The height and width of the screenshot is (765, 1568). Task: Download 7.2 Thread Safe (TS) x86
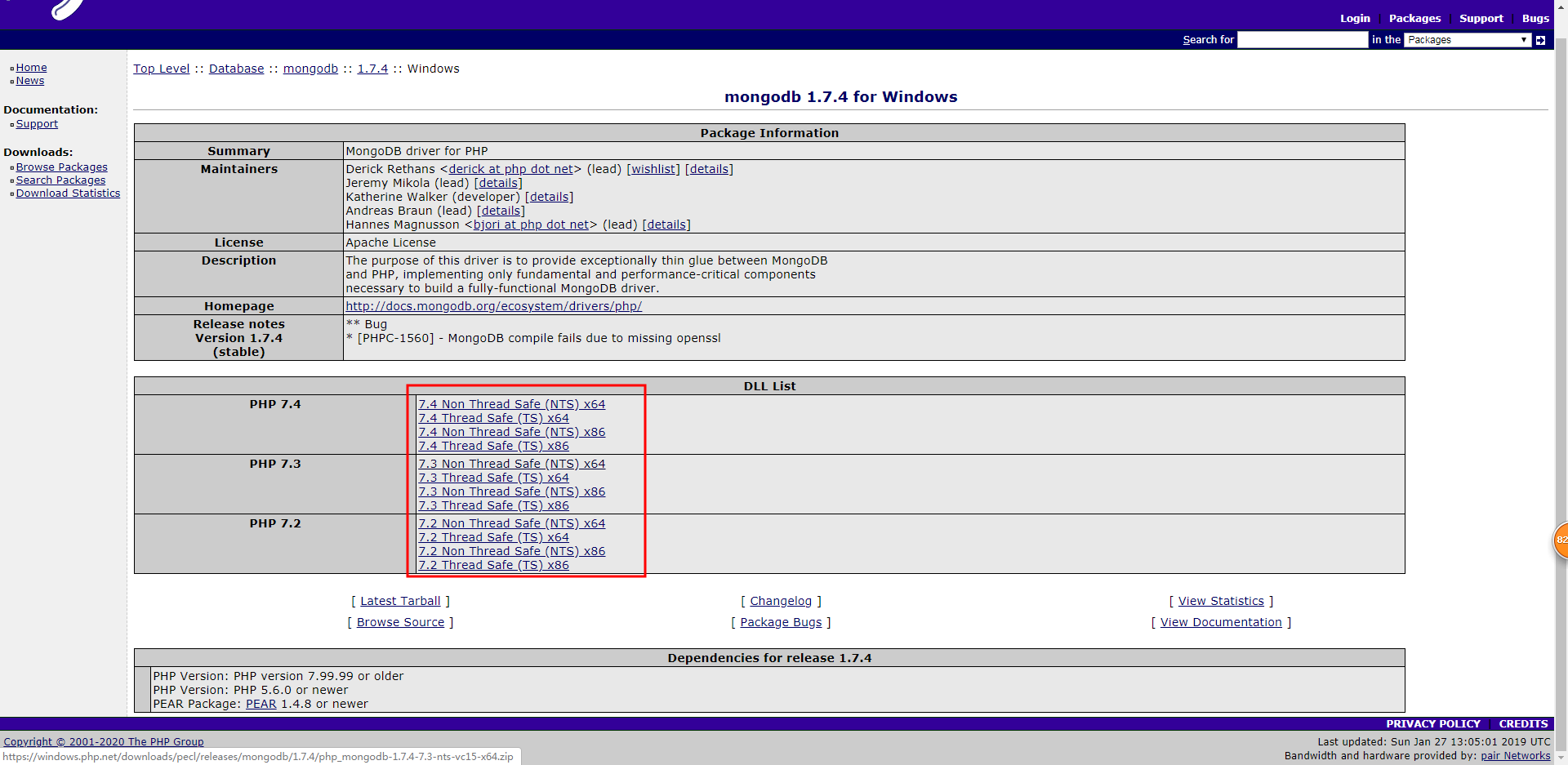(493, 565)
